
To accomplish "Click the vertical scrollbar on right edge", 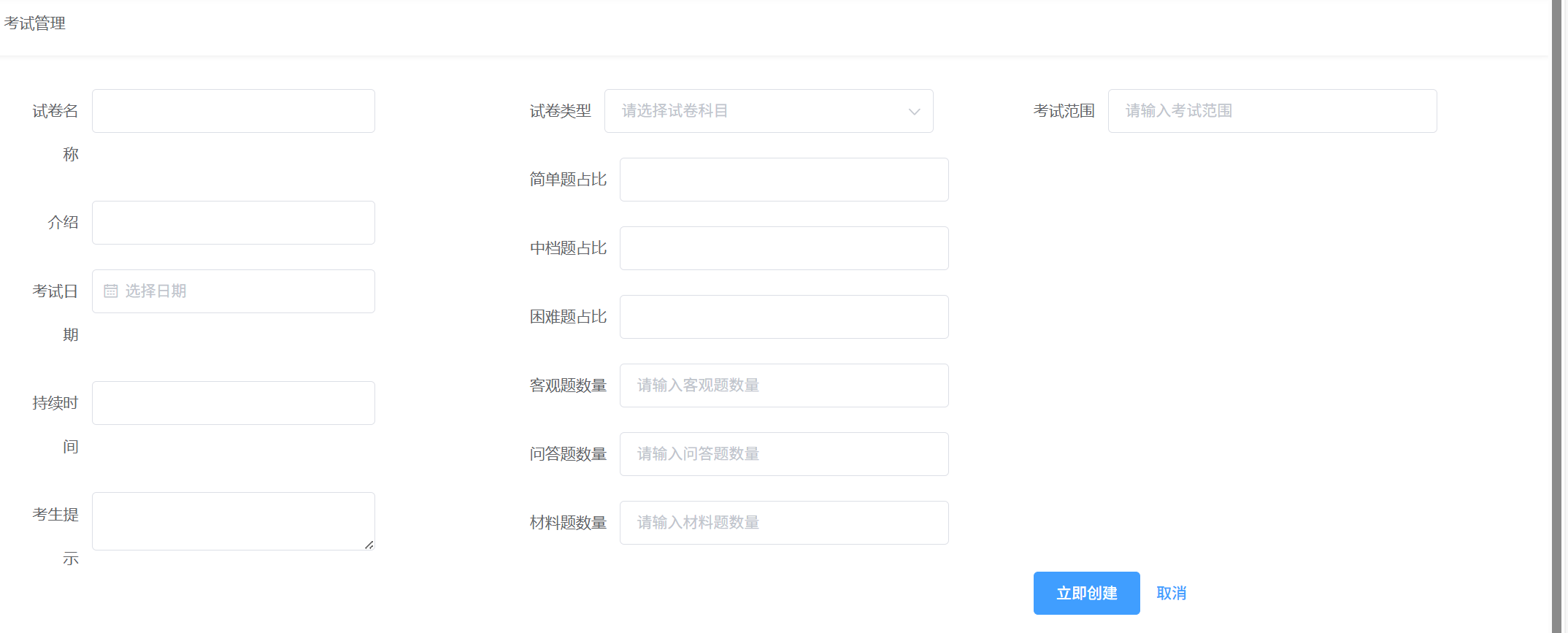I will click(x=1557, y=316).
